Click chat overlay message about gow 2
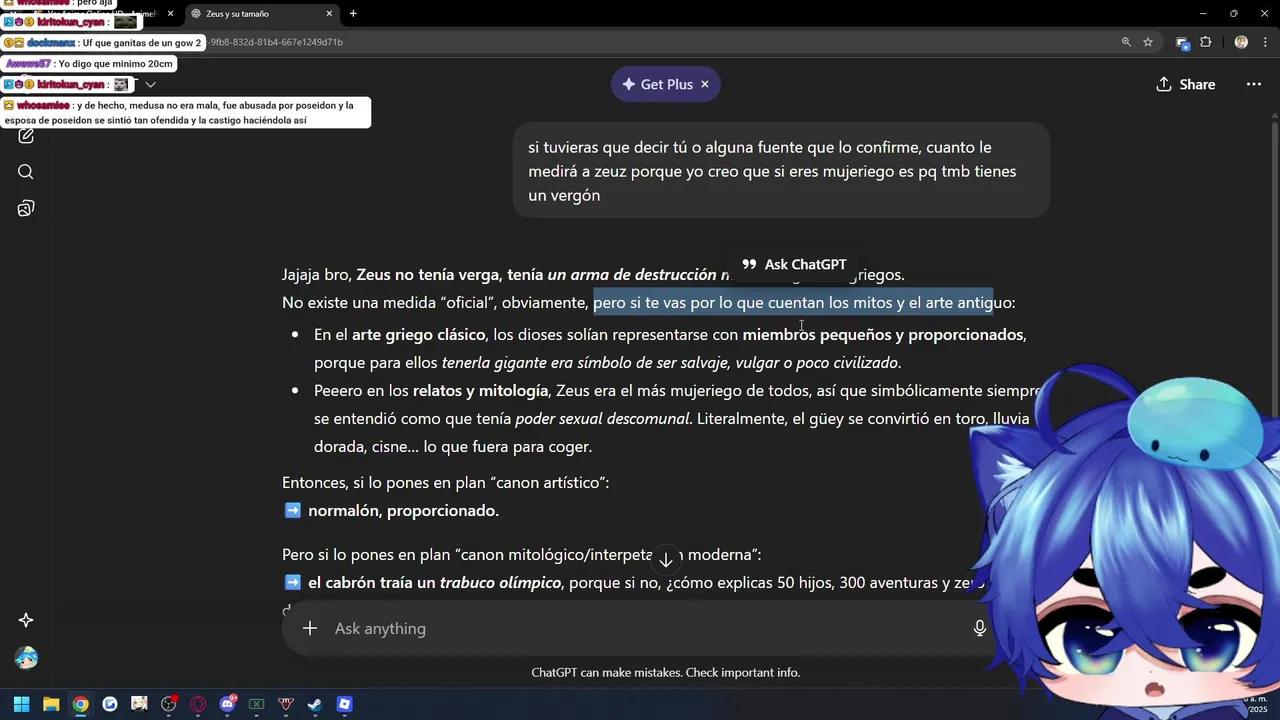The image size is (1280, 720). [103, 43]
